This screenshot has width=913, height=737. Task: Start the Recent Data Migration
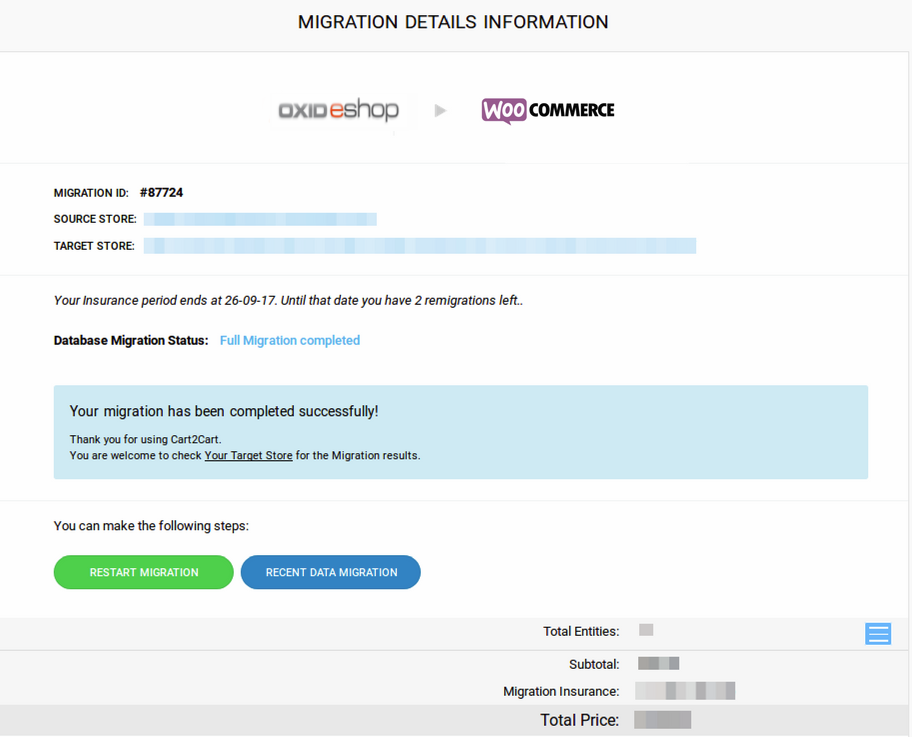[331, 572]
